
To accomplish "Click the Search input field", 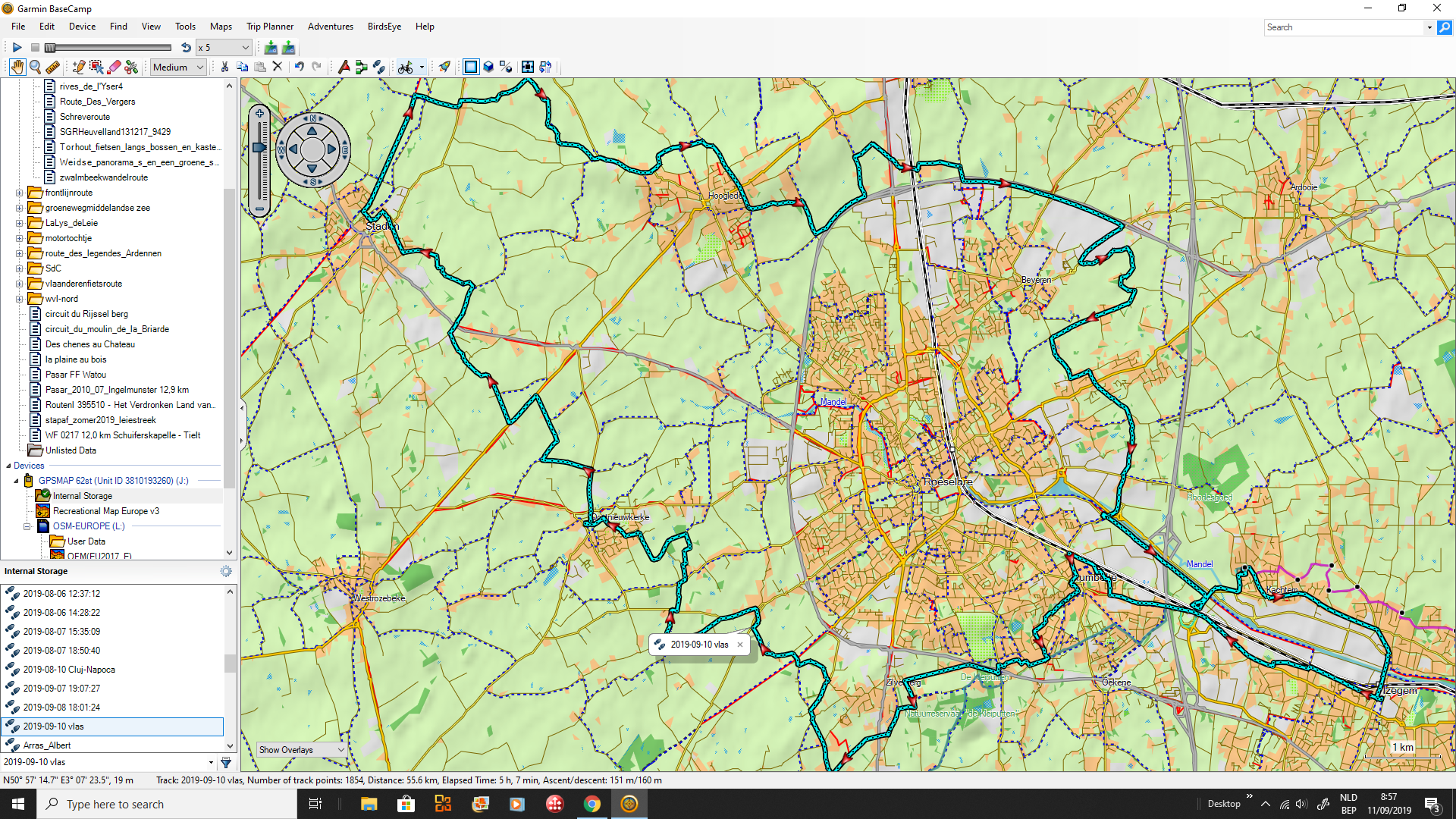I will tap(1345, 27).
